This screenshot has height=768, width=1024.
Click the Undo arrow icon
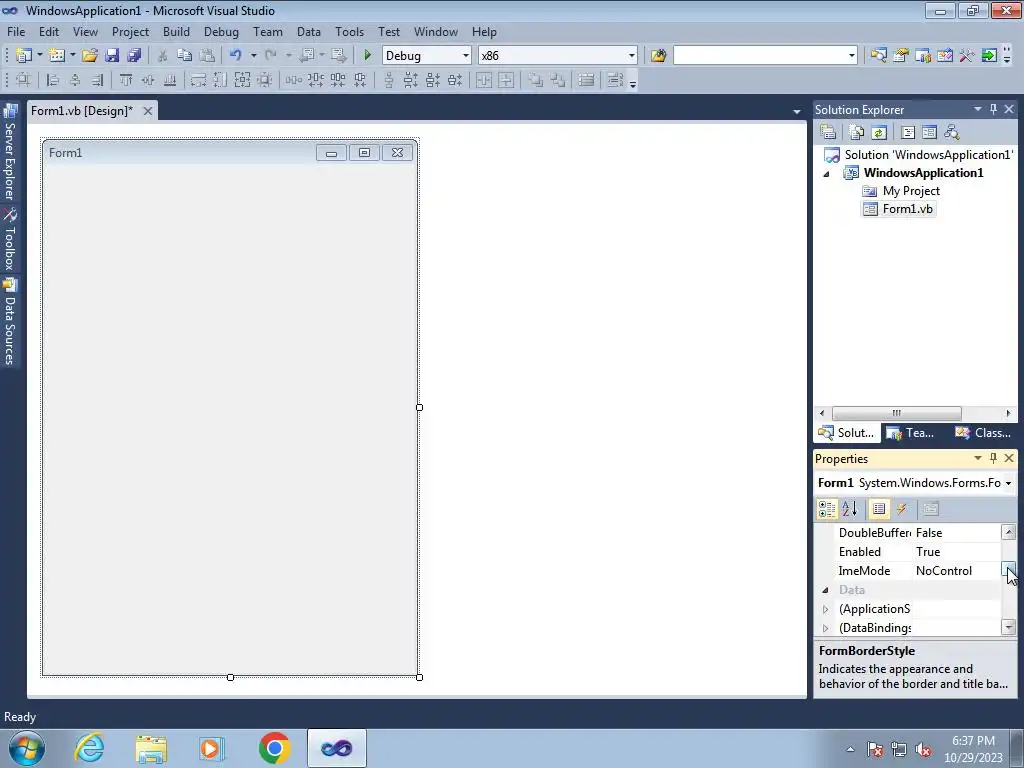pyautogui.click(x=236, y=56)
